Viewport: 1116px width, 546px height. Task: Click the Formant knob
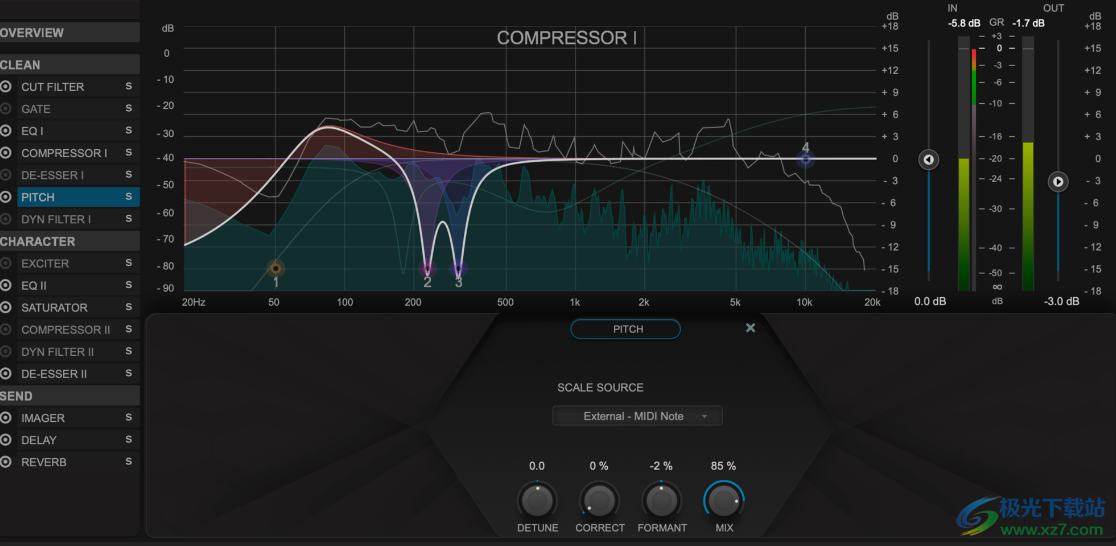coord(661,499)
